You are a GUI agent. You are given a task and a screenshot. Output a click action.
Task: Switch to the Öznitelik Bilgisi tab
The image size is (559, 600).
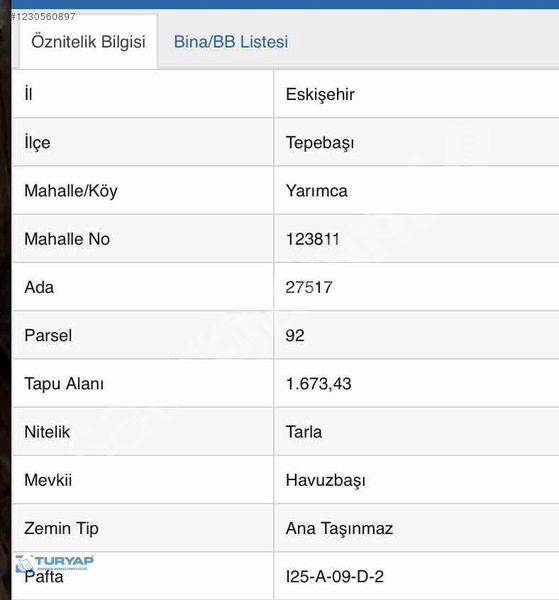[88, 42]
